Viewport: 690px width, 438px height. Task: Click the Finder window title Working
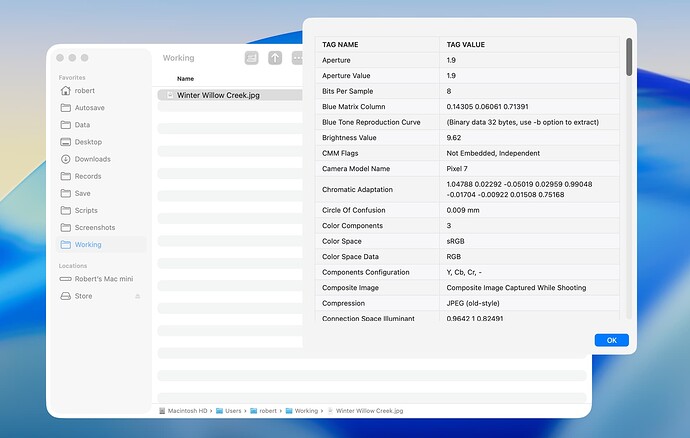(x=178, y=58)
